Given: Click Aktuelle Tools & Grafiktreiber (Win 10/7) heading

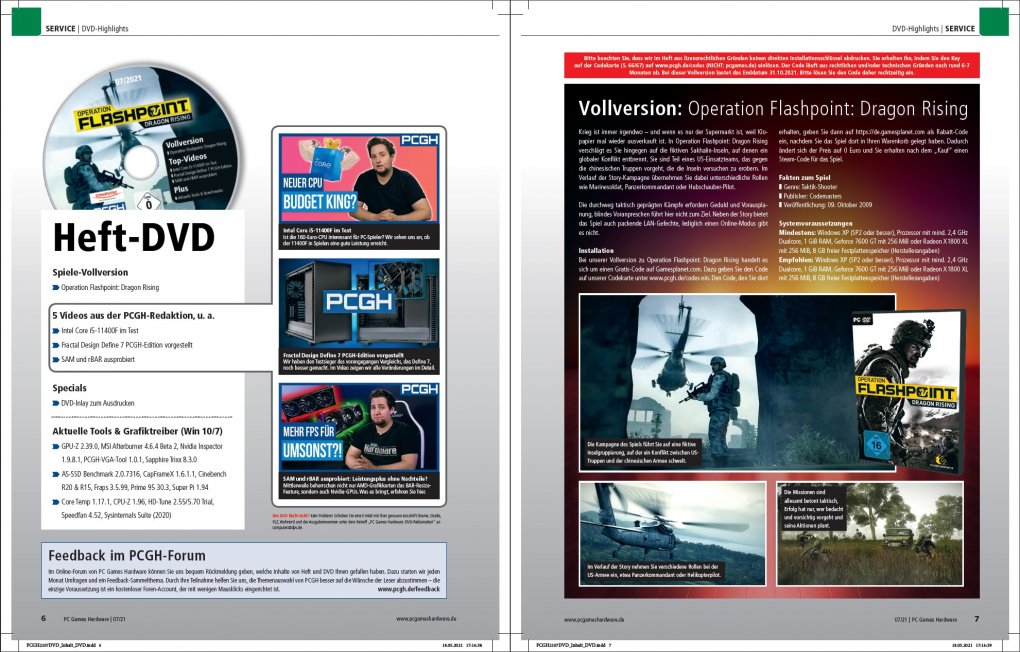Looking at the screenshot, I should tap(137, 431).
